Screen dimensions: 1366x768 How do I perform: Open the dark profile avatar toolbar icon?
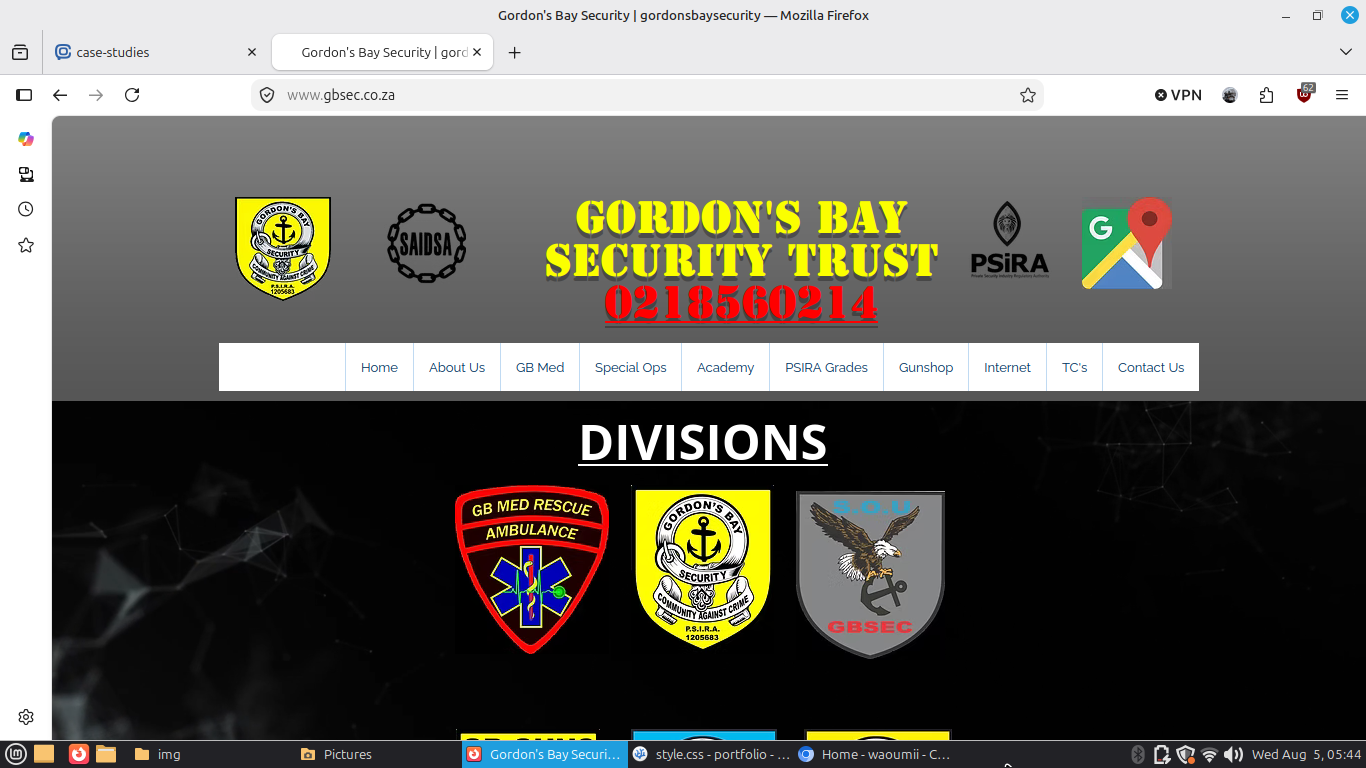(x=1230, y=95)
